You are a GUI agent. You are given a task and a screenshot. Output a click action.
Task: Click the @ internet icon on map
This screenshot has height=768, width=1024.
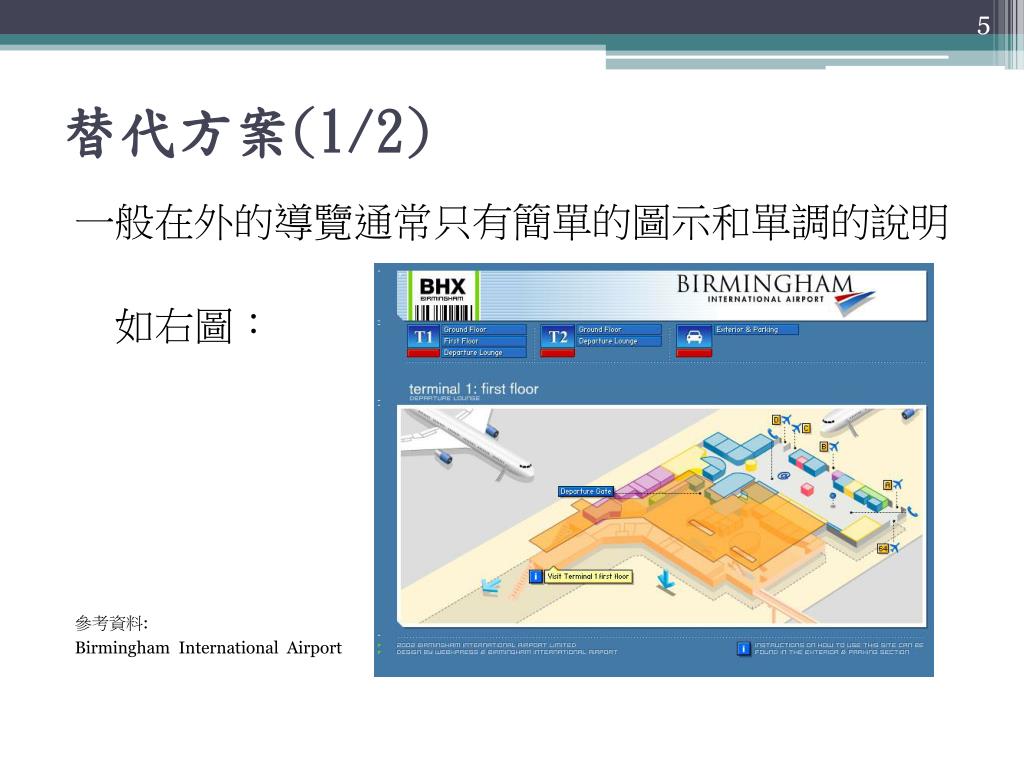coord(783,475)
